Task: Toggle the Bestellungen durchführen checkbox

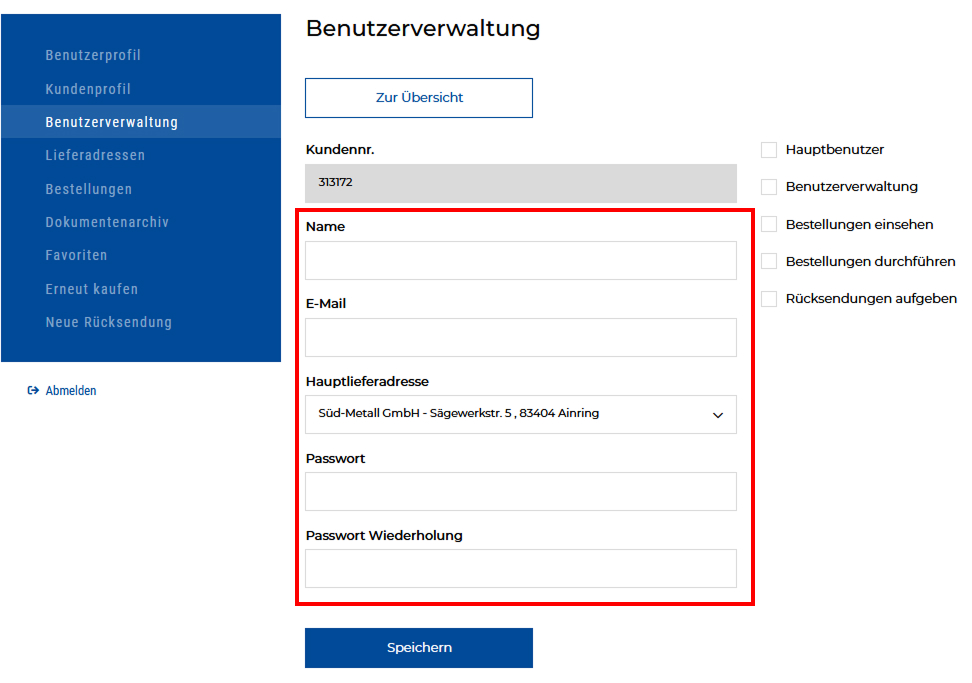Action: pos(769,261)
